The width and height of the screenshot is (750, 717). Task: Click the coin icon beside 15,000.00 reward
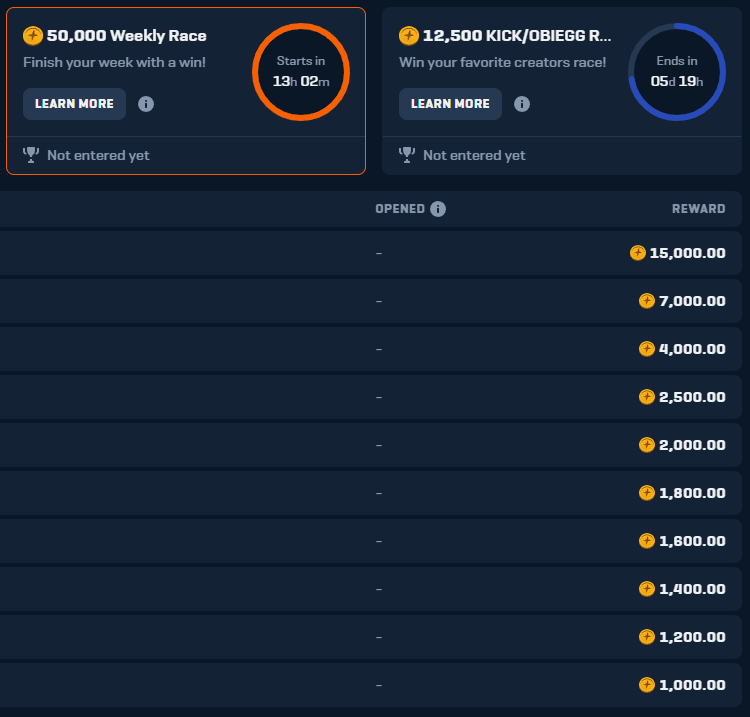(x=638, y=253)
